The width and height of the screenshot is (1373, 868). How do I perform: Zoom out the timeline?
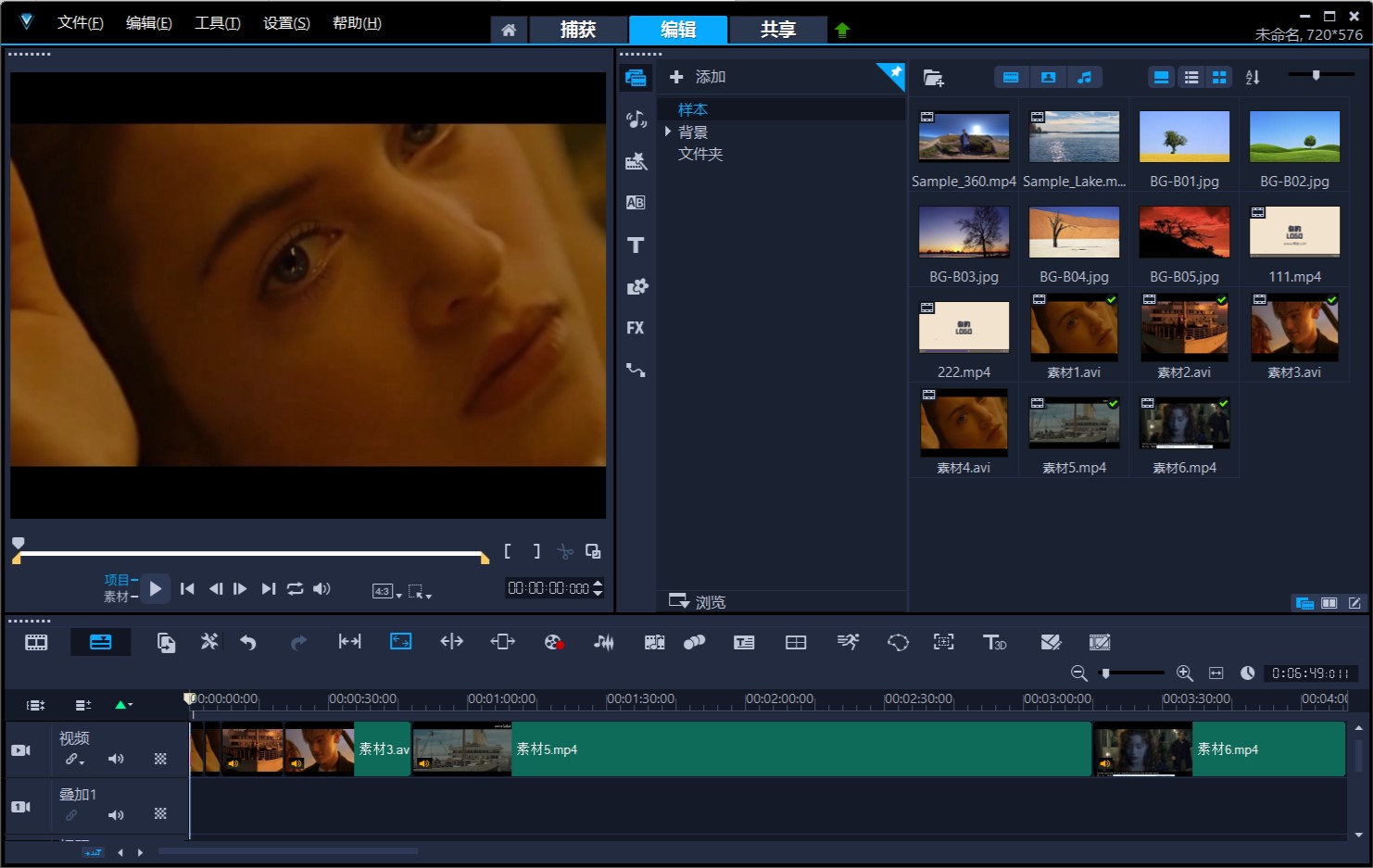1078,673
